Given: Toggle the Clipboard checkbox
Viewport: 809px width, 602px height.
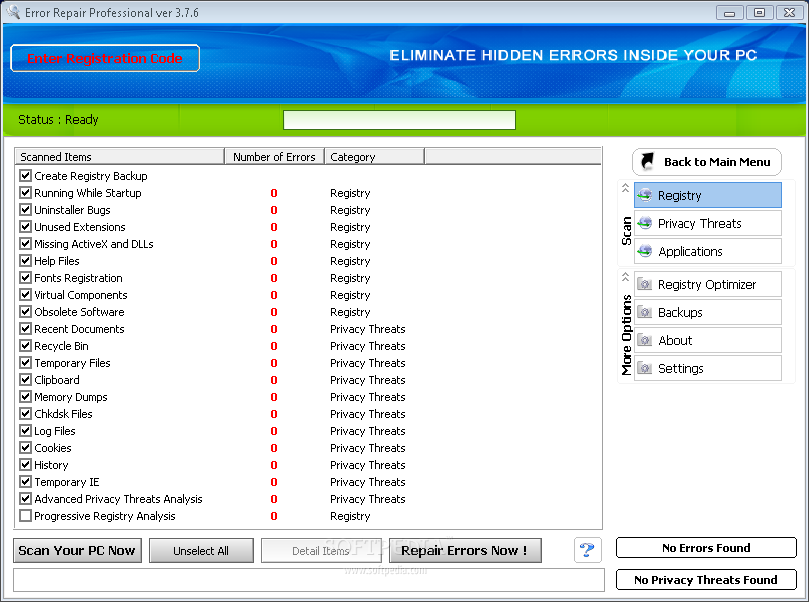Looking at the screenshot, I should pos(25,380).
